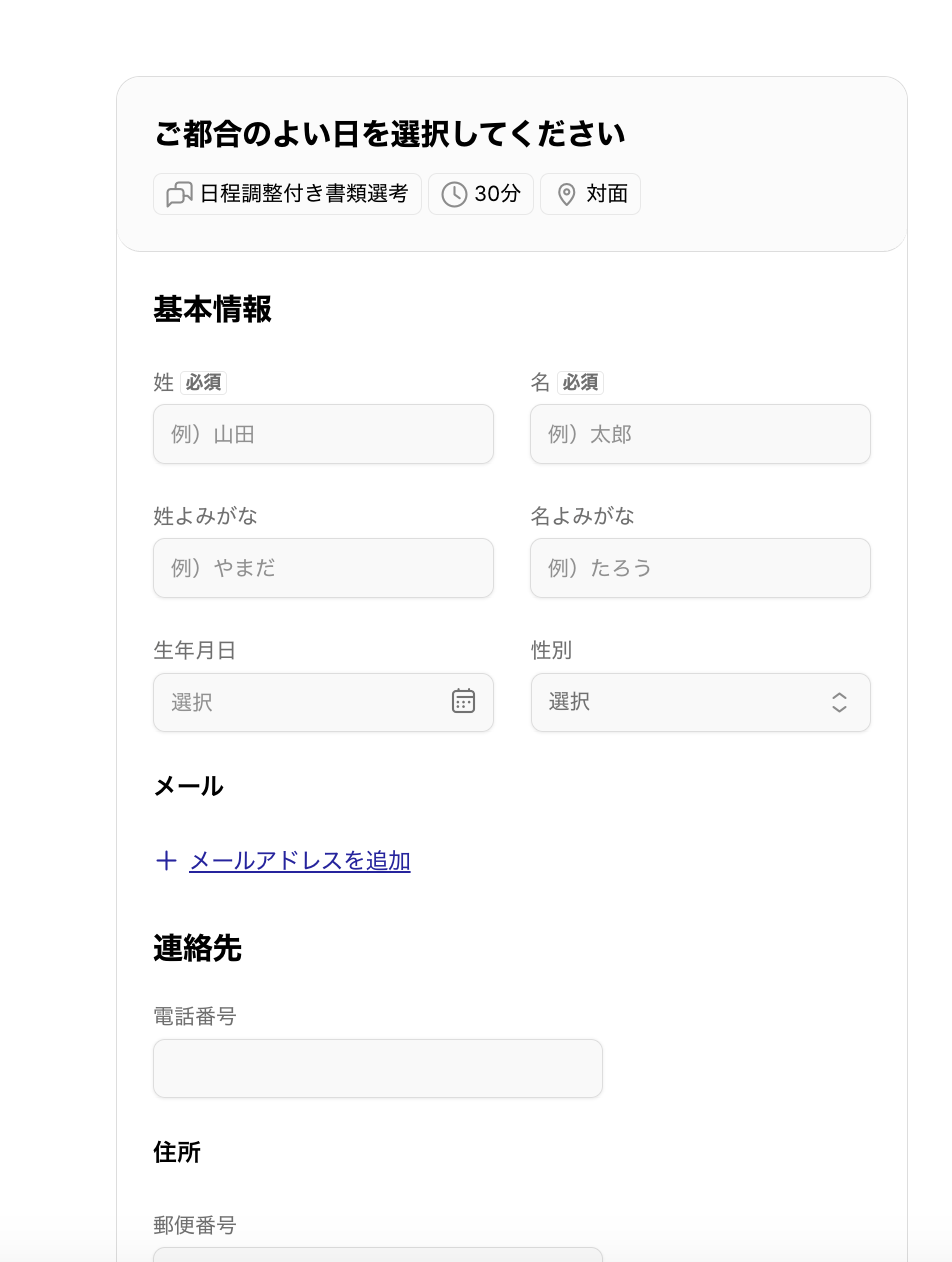The width and height of the screenshot is (952, 1262).
Task: Click the 30分 duration tag
Action: coord(481,194)
